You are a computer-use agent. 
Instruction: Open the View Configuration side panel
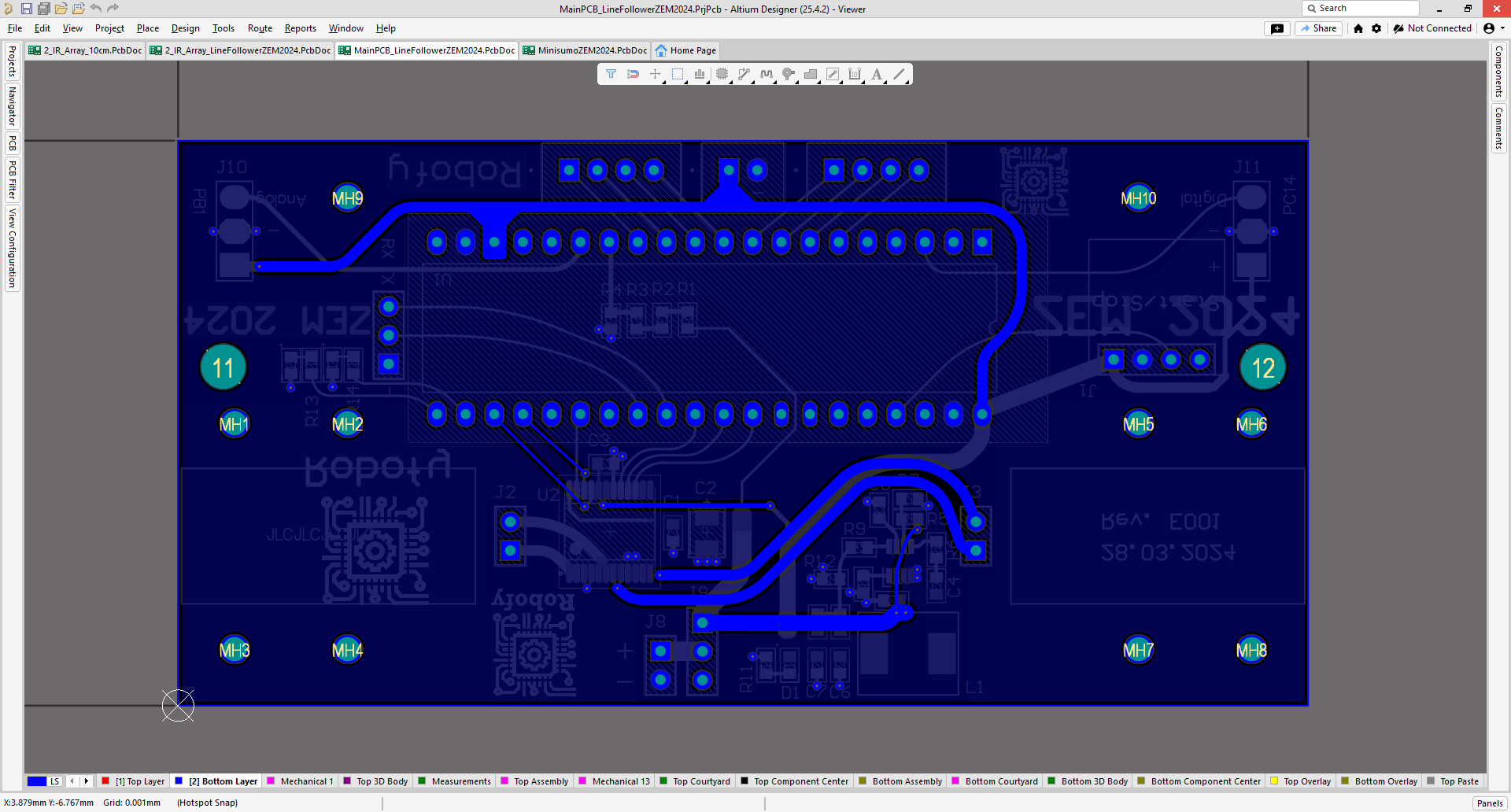click(12, 248)
